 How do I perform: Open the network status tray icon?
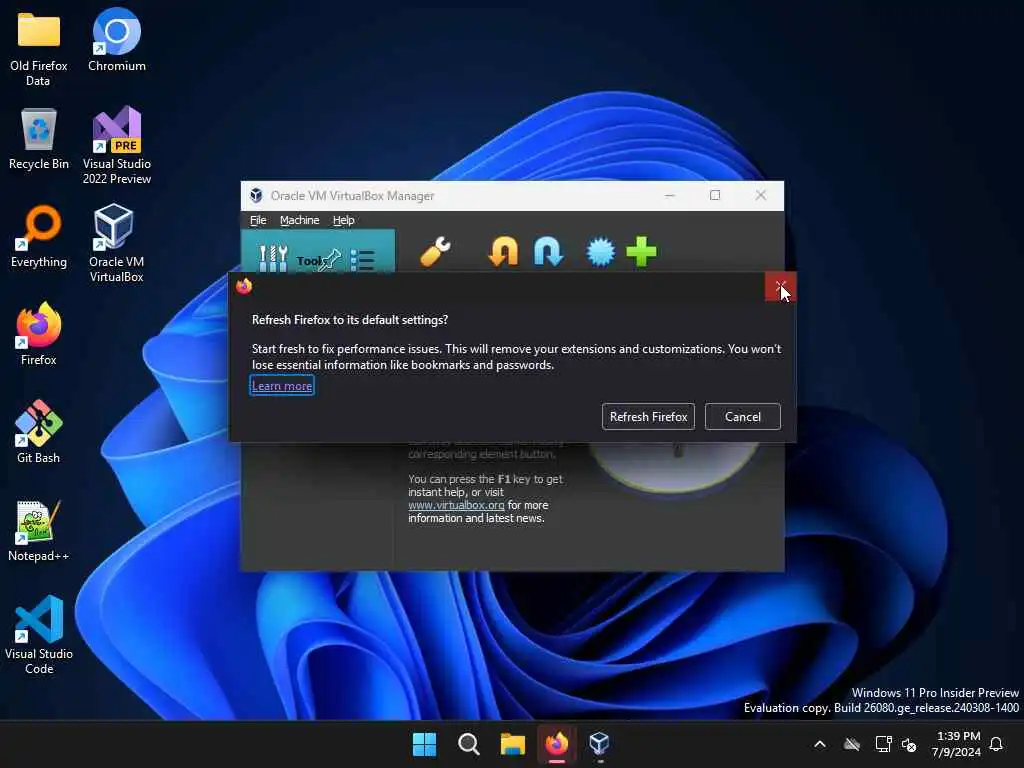pyautogui.click(x=883, y=744)
